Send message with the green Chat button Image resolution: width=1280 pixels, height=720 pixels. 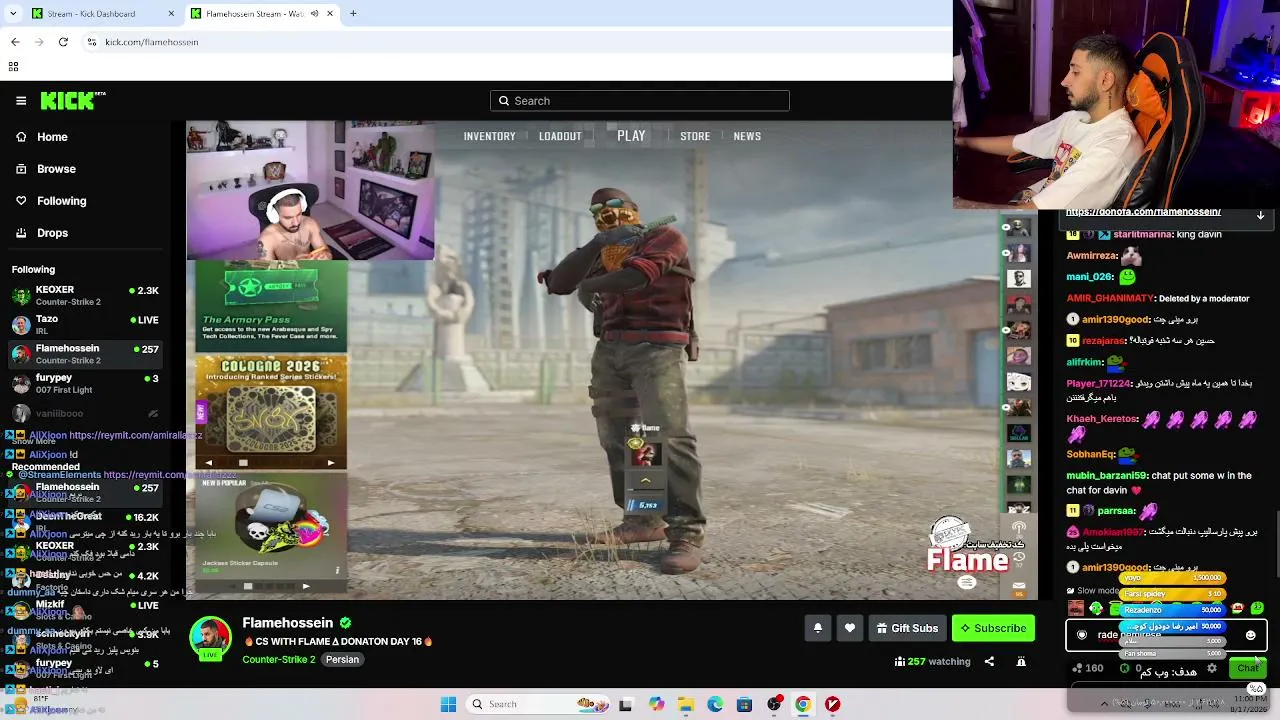(x=1247, y=668)
